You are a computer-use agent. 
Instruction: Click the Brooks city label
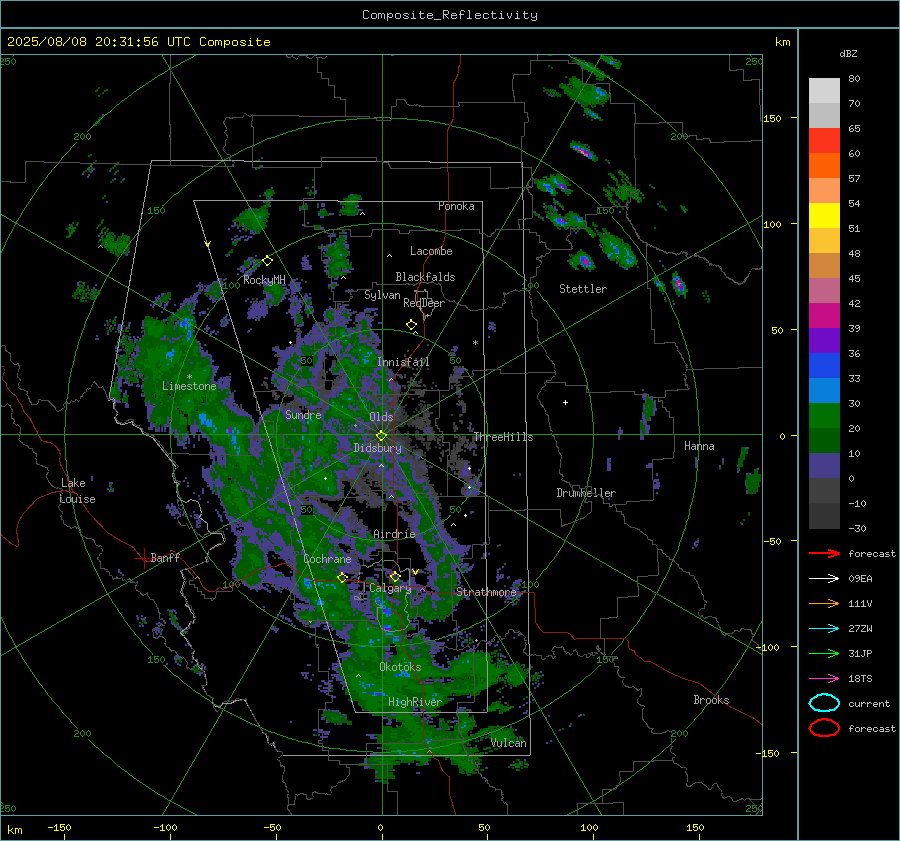[x=711, y=700]
